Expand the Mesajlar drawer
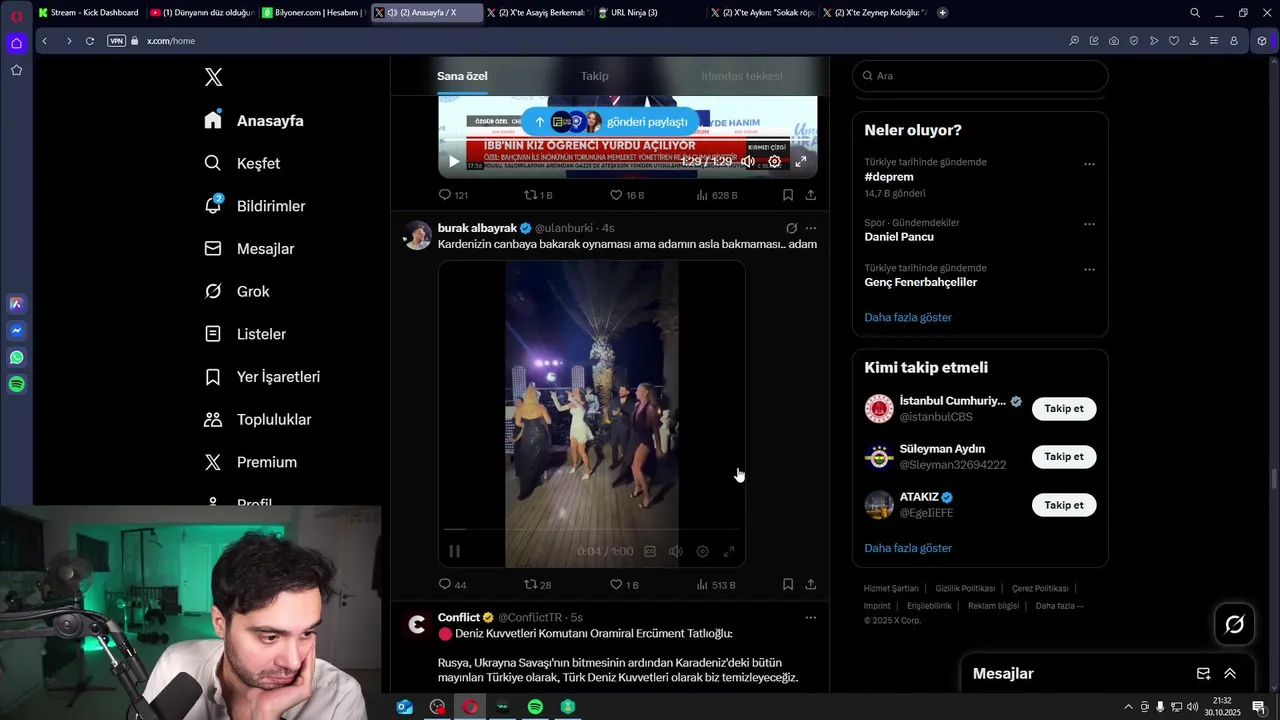 click(1230, 674)
